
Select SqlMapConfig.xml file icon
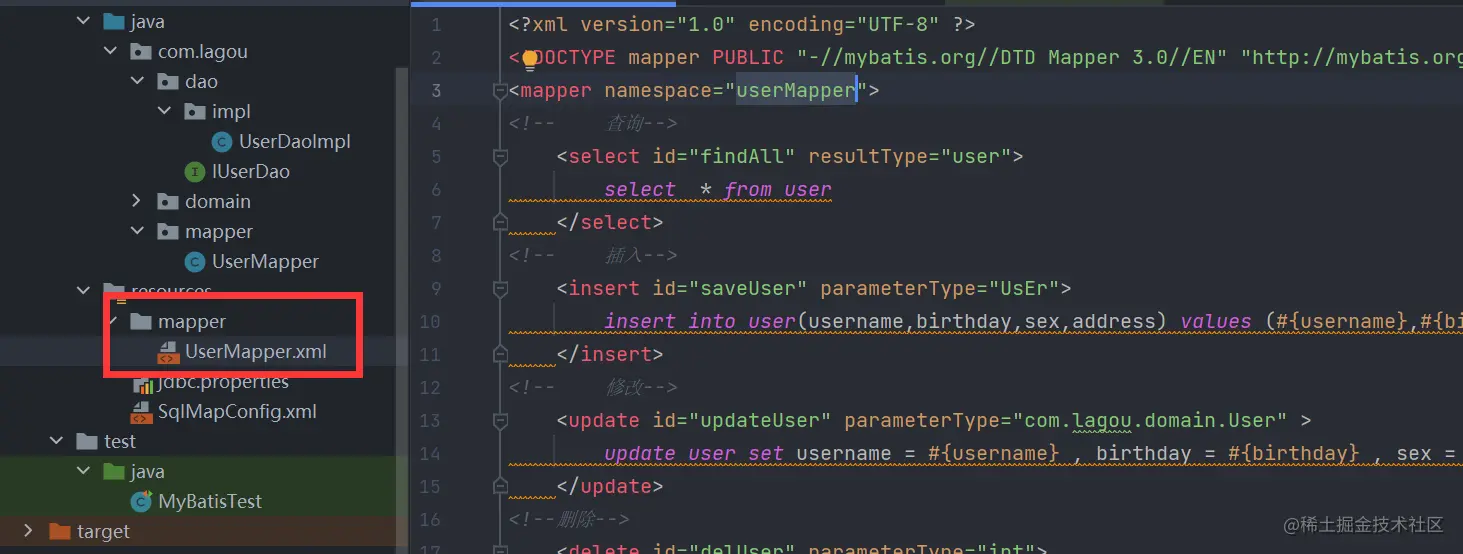coord(141,412)
